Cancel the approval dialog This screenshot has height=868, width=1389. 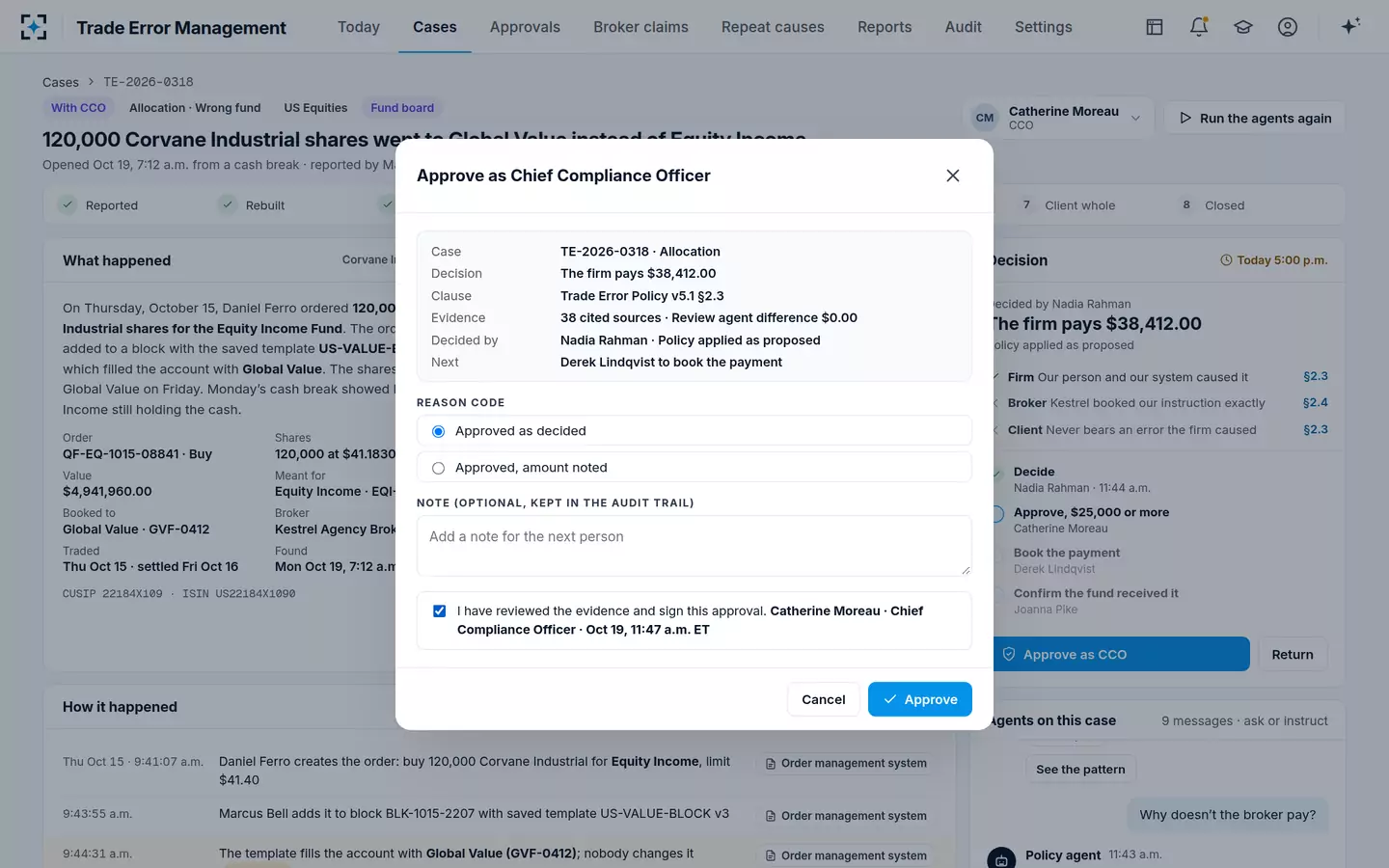(x=824, y=699)
